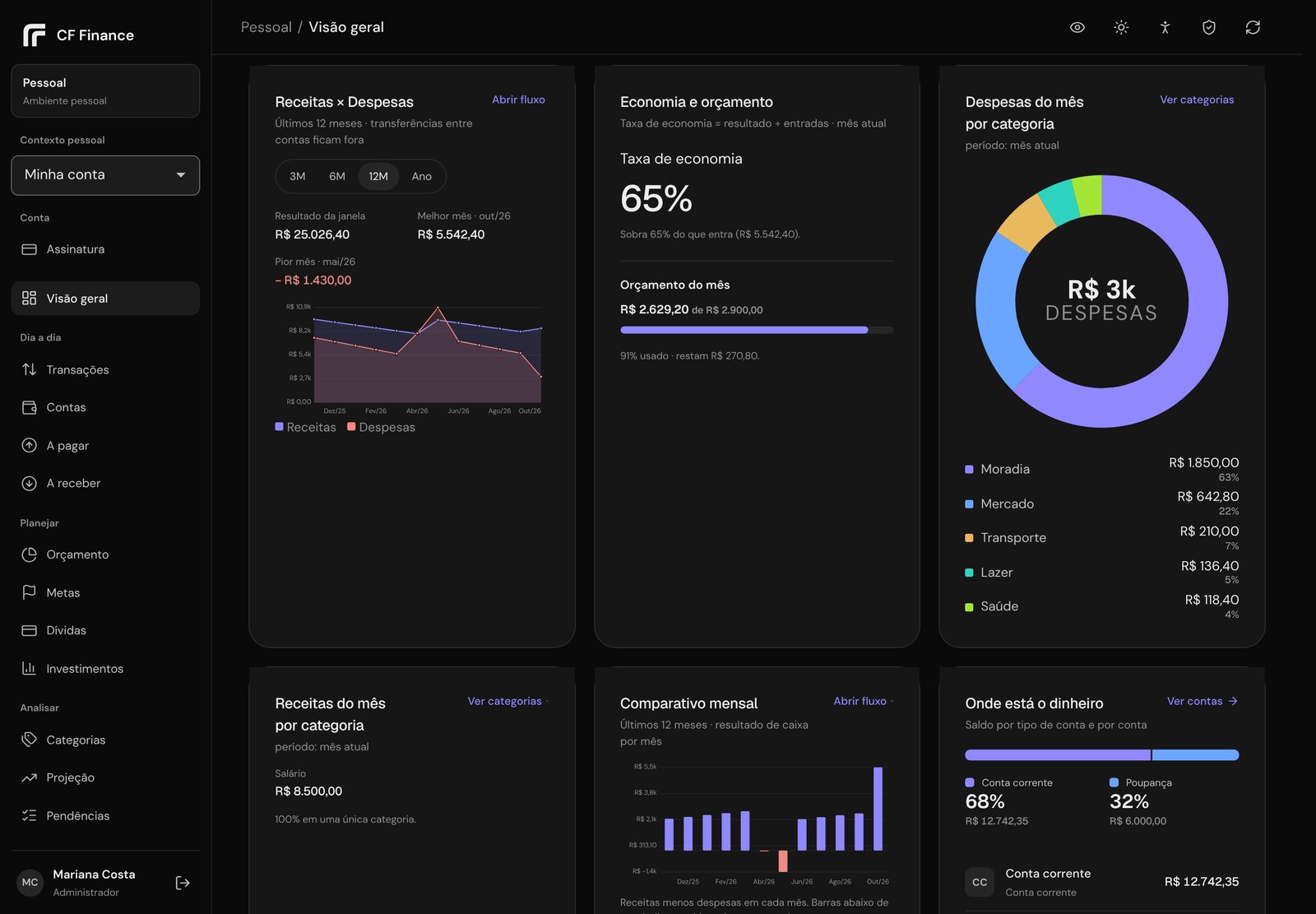This screenshot has height=914, width=1316.
Task: Click the R$ 3k donut chart center
Action: (x=1102, y=300)
